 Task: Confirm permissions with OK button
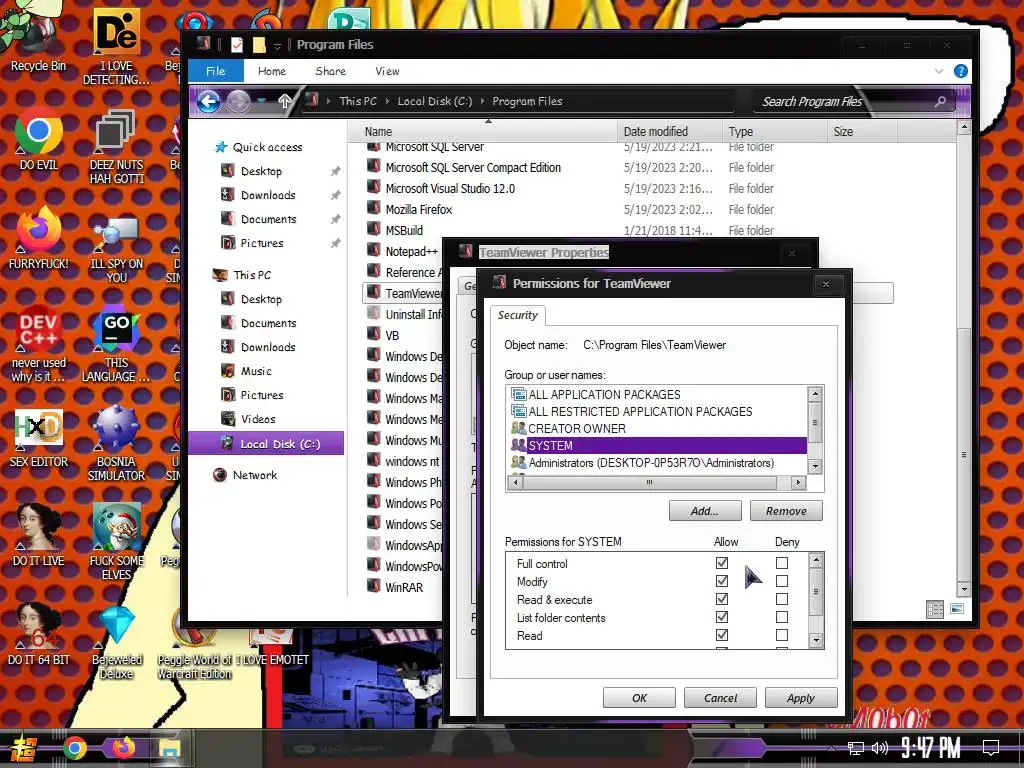click(639, 697)
